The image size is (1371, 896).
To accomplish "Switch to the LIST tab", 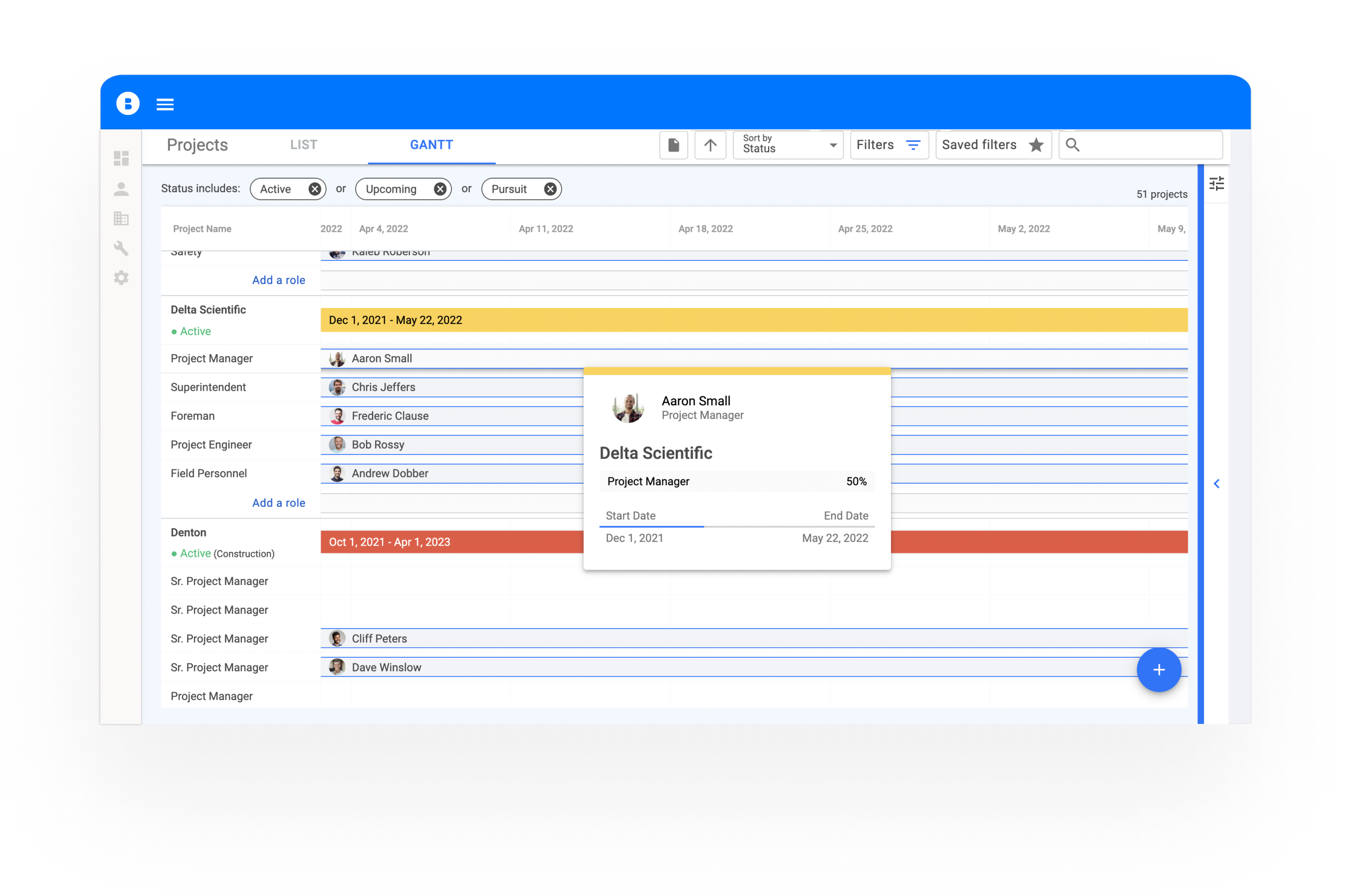I will [x=303, y=145].
